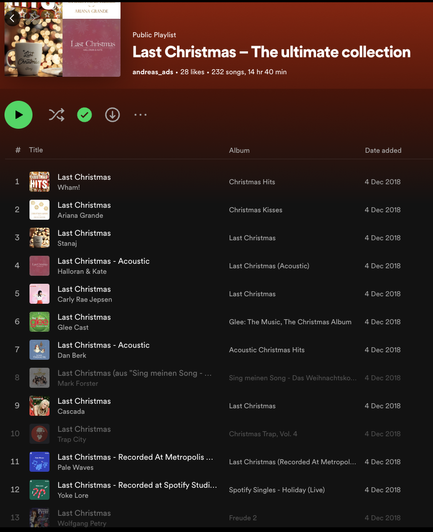The width and height of the screenshot is (433, 532).
Task: Click Yoke Lore track cover art
Action: 39,490
